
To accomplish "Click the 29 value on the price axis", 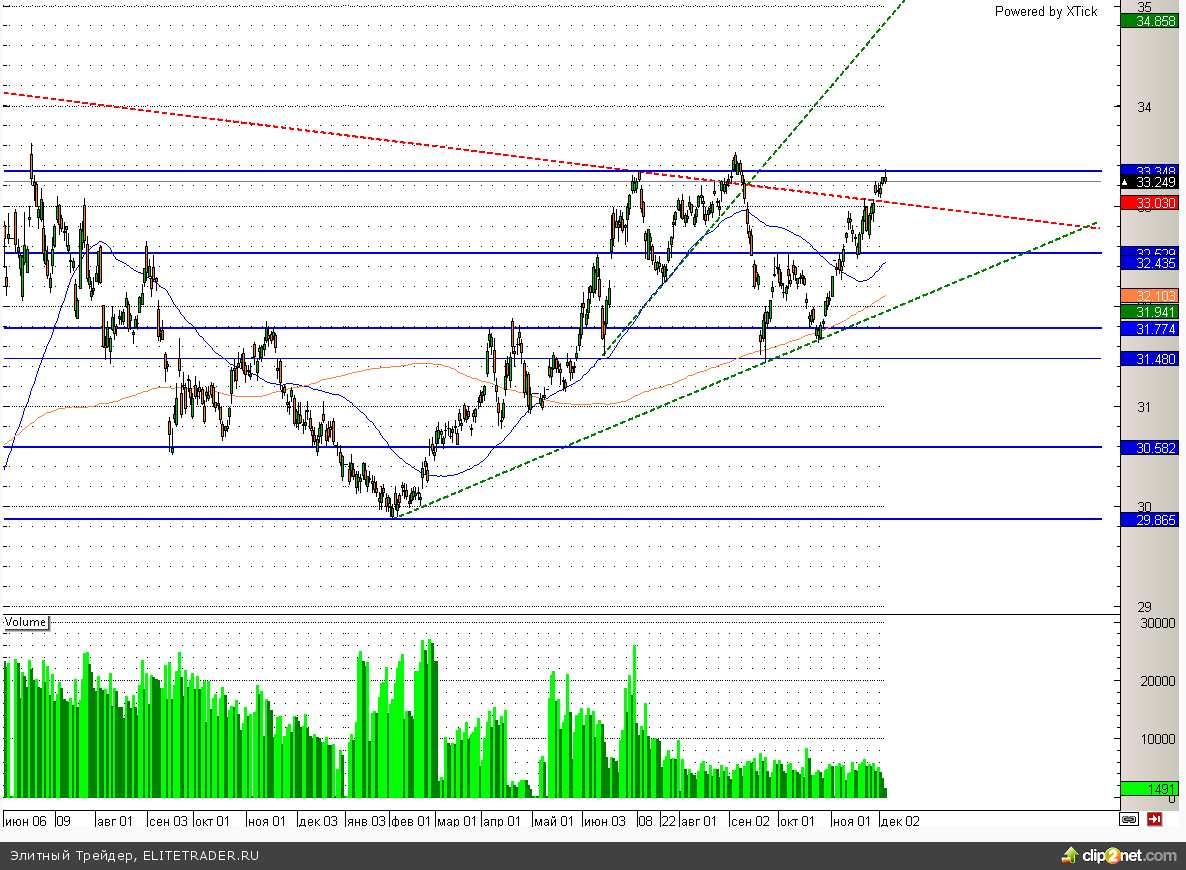I will 1144,607.
